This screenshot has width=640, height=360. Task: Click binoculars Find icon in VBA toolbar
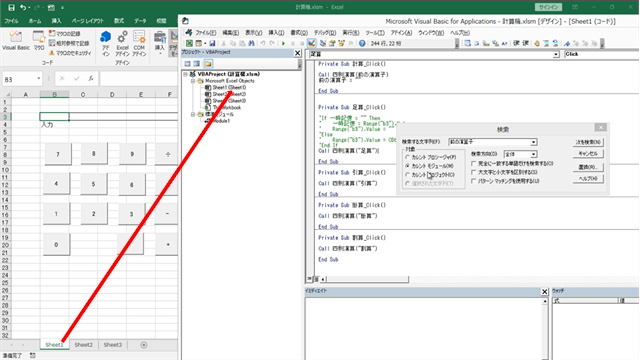(x=251, y=43)
